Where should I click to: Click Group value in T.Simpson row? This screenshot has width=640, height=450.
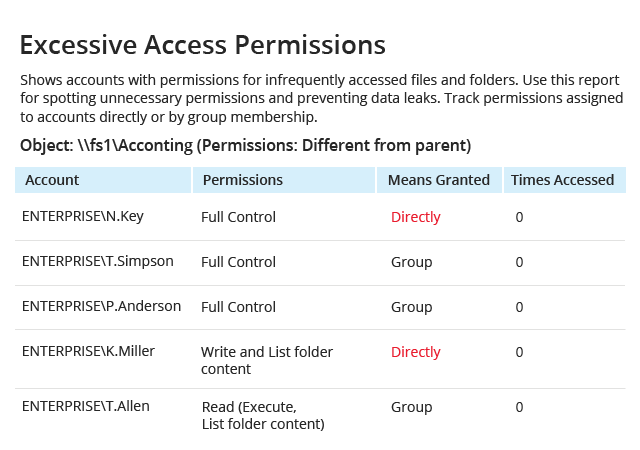point(411,262)
